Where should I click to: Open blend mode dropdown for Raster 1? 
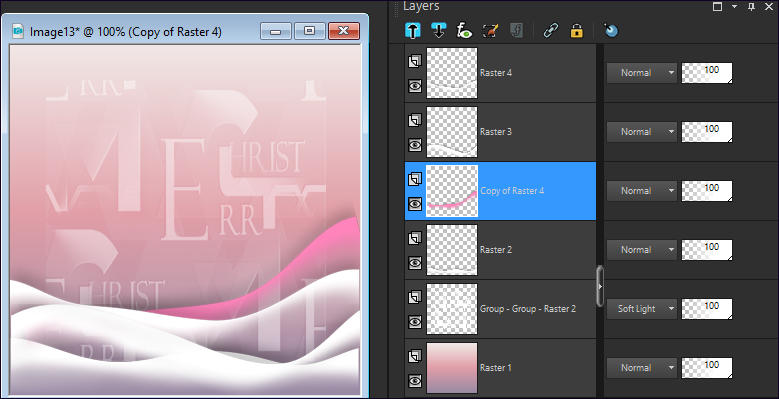tap(641, 368)
